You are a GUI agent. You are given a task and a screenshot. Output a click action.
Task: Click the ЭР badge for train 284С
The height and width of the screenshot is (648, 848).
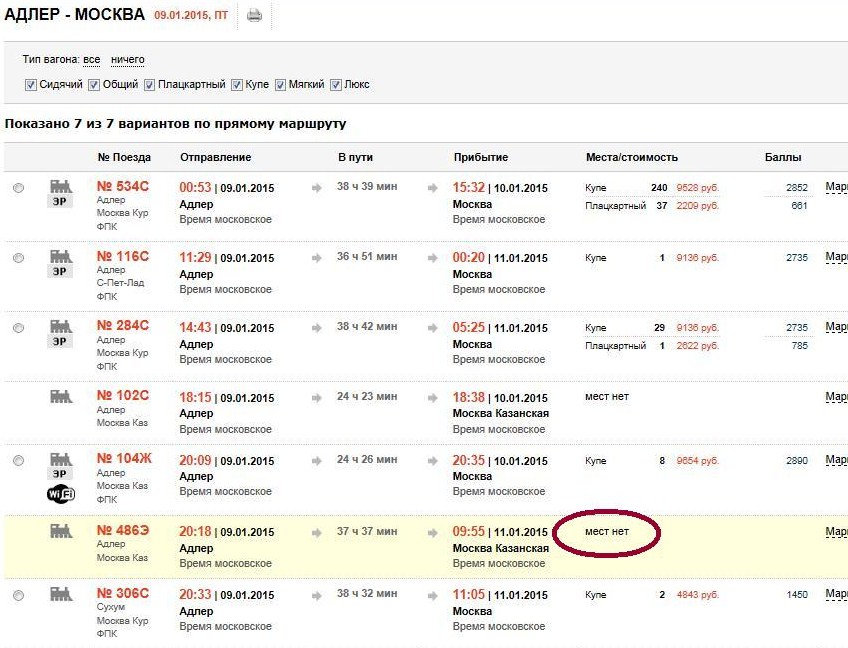coord(61,341)
